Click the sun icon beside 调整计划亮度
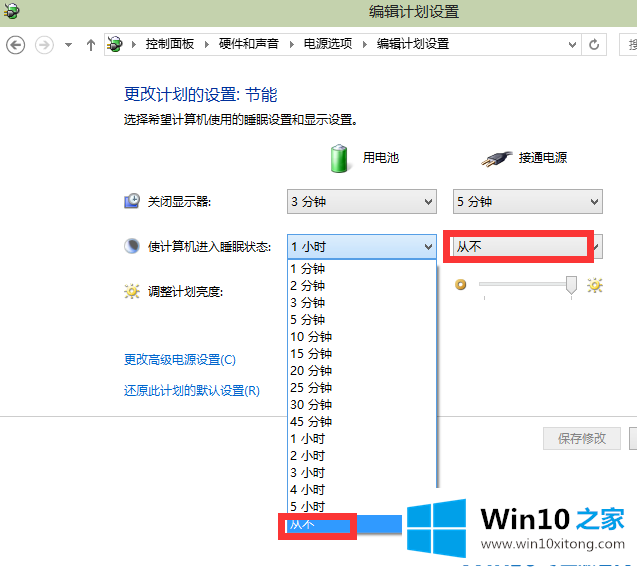Image resolution: width=637 pixels, height=570 pixels. click(132, 291)
